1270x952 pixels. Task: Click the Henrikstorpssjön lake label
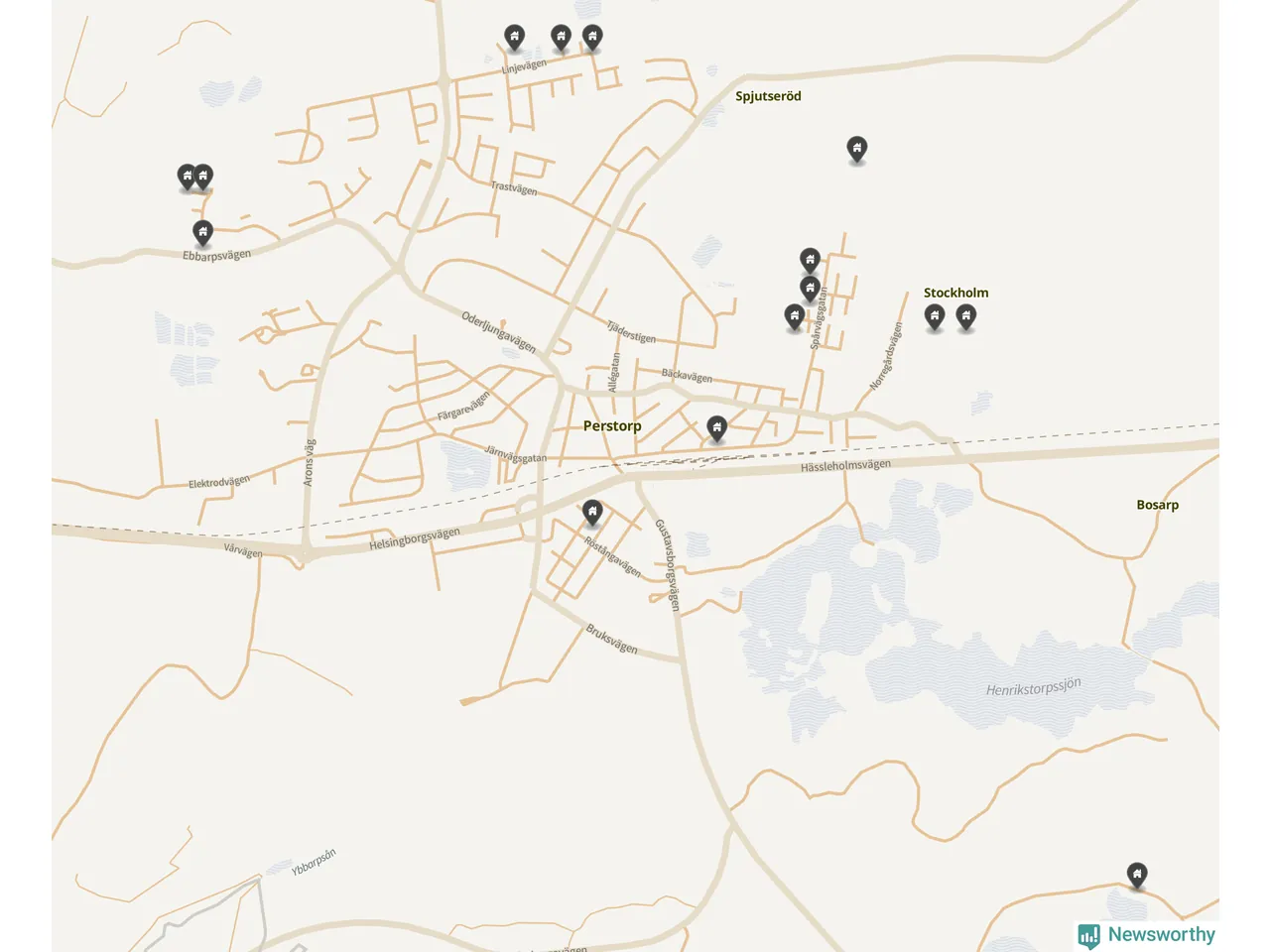1033,687
